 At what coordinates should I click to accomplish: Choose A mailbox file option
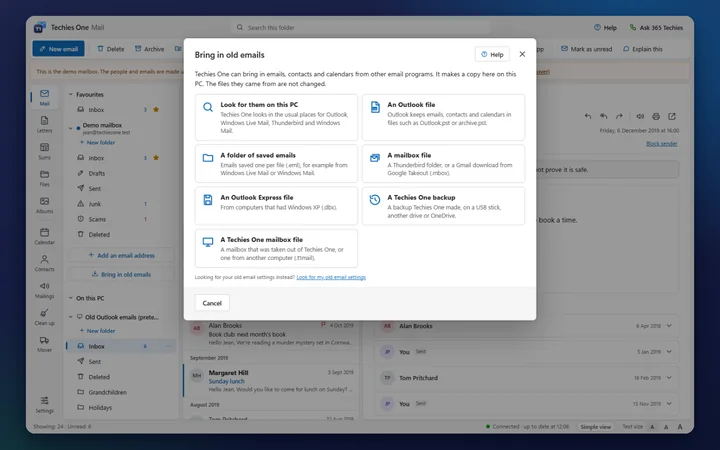coord(443,163)
